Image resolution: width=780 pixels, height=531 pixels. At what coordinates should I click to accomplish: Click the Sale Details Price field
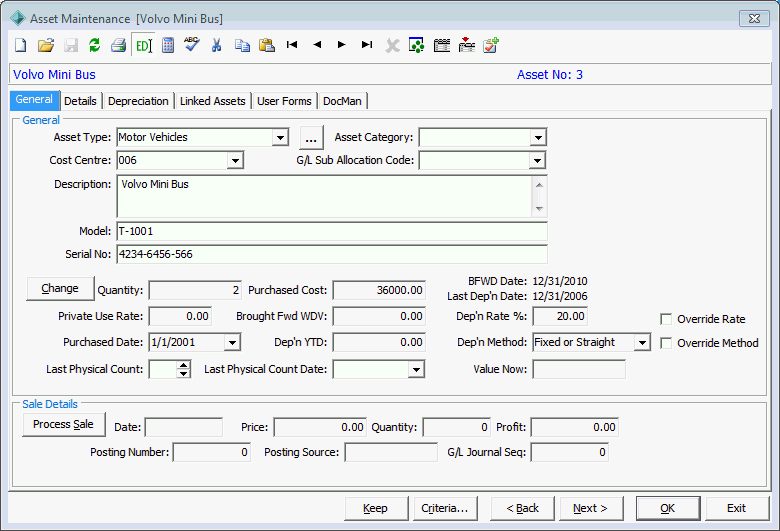320,427
